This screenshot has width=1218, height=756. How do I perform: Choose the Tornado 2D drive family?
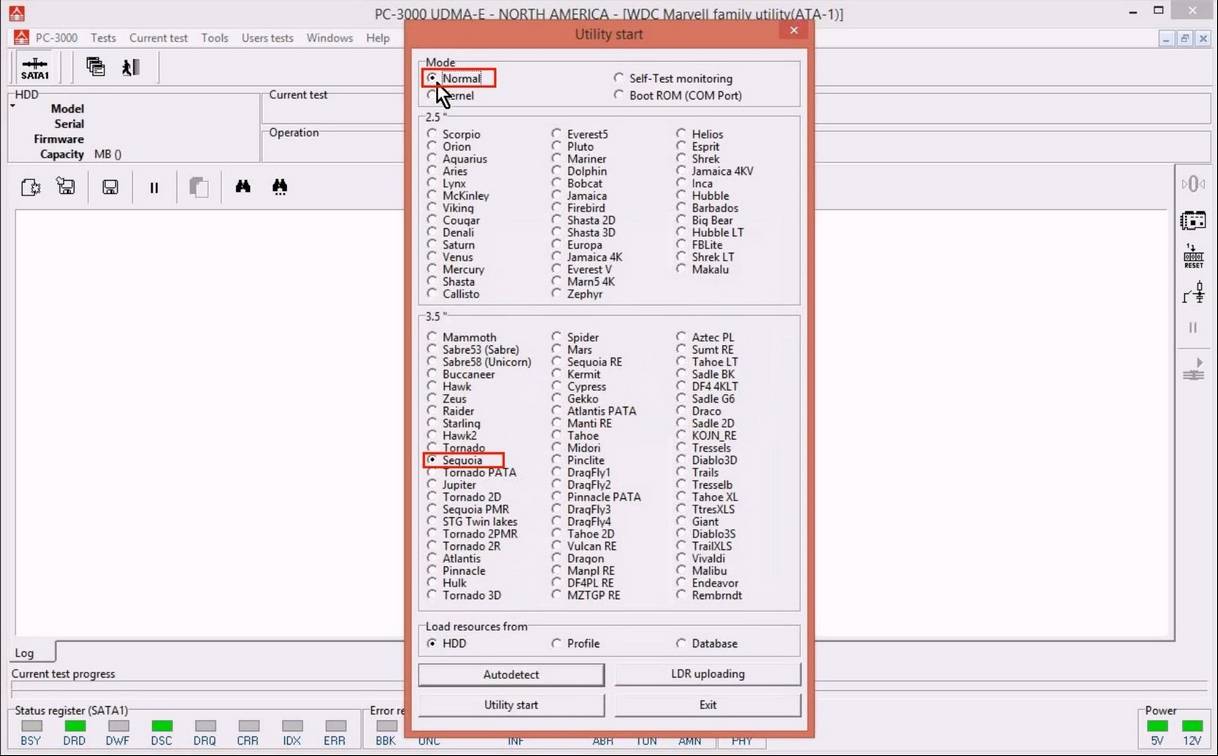432,497
